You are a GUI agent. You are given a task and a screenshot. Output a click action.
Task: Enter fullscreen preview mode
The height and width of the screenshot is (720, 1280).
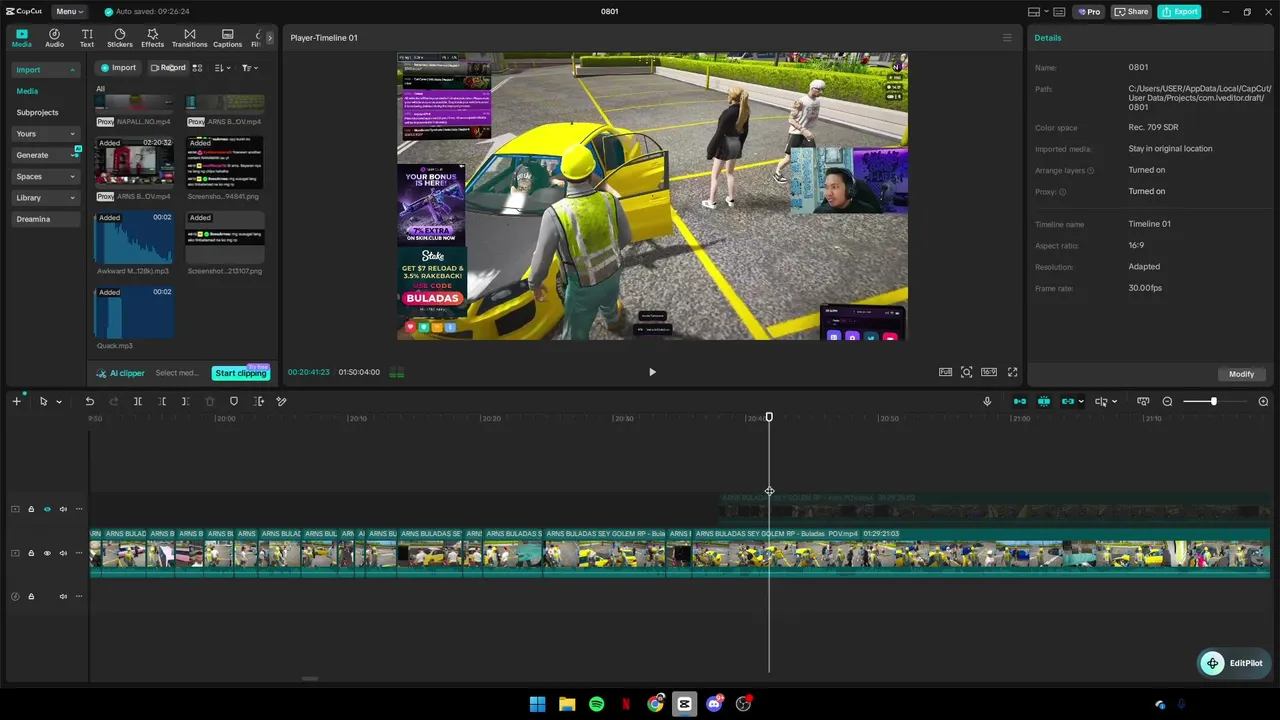click(x=1012, y=372)
